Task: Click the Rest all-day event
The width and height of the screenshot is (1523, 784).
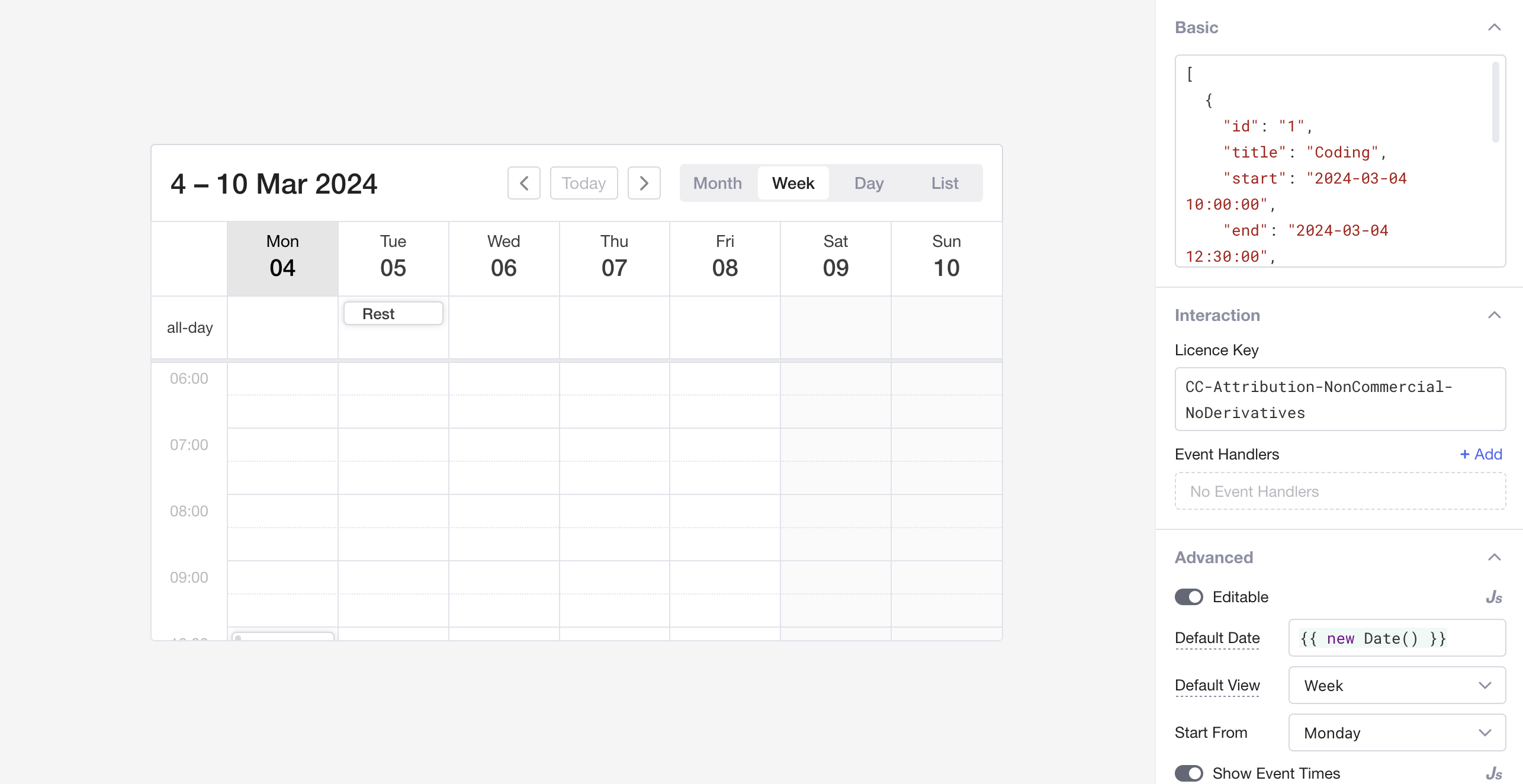Action: coord(393,313)
